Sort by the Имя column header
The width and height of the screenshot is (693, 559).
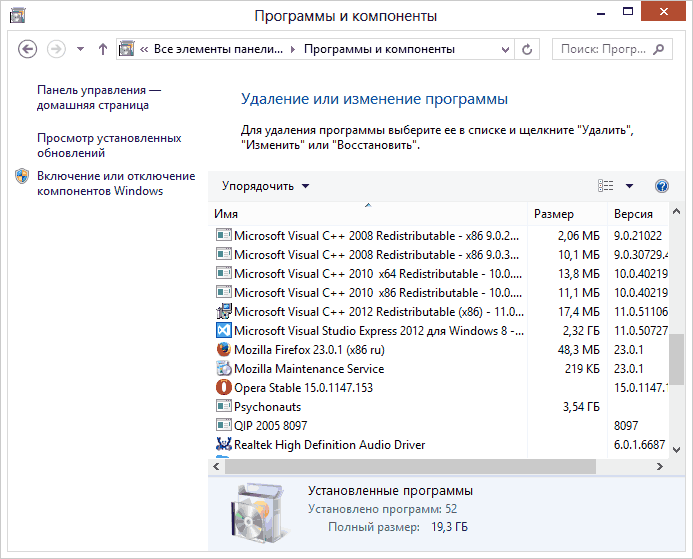click(368, 213)
